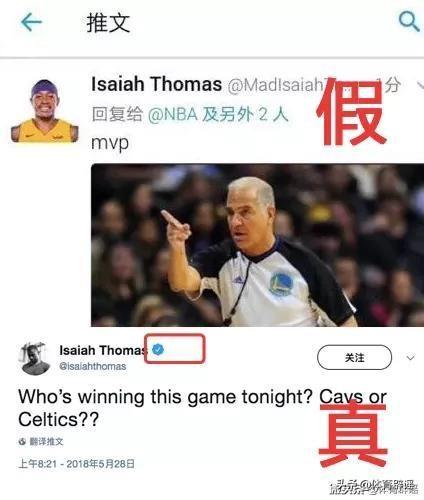The image size is (424, 500).
Task: Click the globe icon beside 翻译推文
Action: [x=22, y=442]
